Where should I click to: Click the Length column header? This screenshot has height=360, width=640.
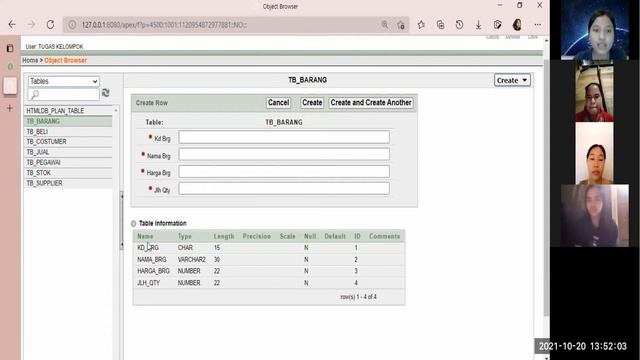point(224,236)
